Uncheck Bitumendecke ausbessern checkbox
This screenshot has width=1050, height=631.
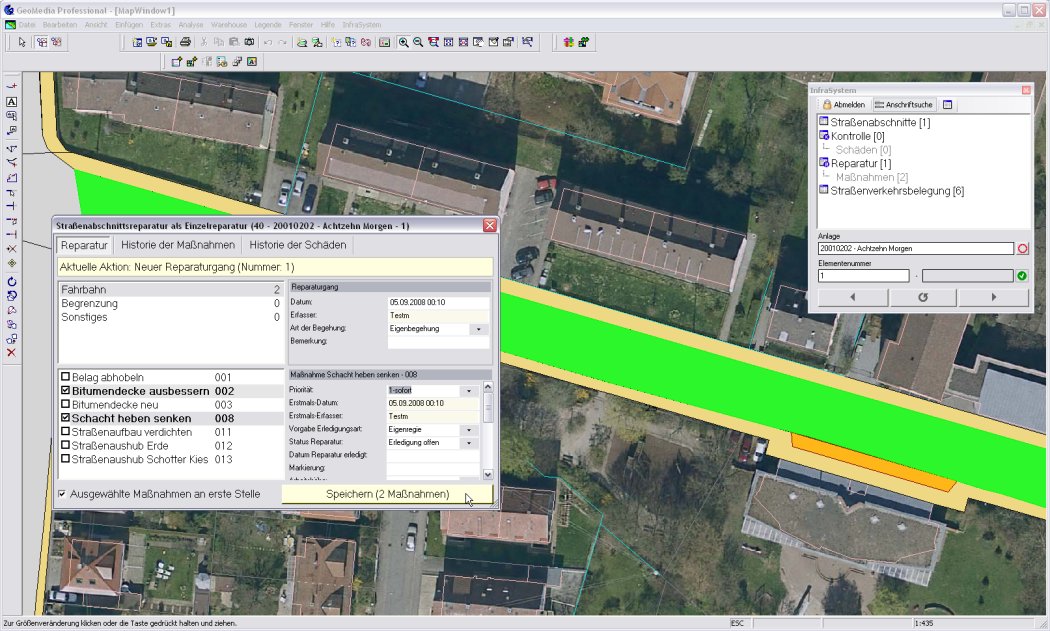66,391
